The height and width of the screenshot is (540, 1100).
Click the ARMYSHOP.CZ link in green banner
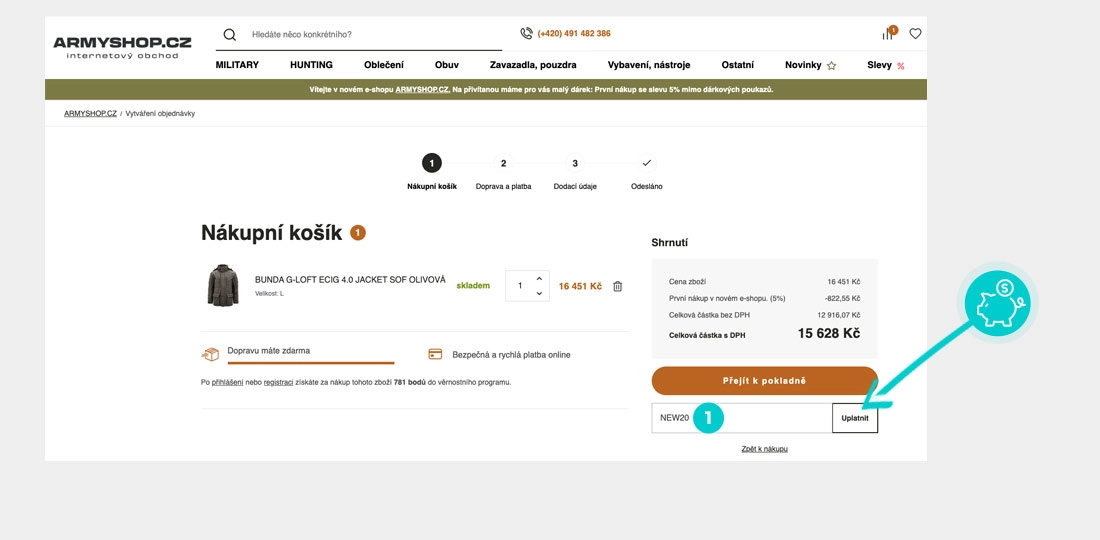coord(422,90)
